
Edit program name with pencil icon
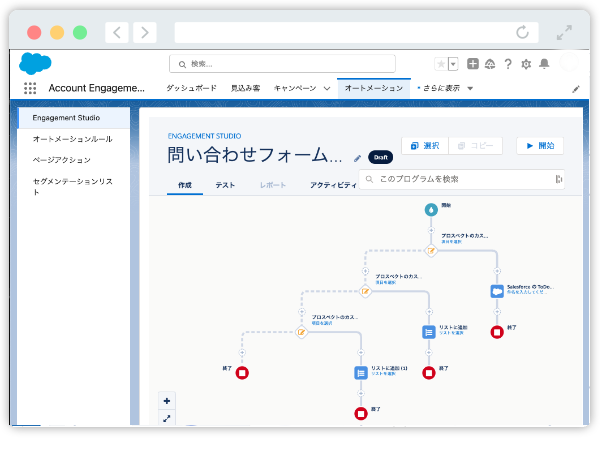pos(358,157)
